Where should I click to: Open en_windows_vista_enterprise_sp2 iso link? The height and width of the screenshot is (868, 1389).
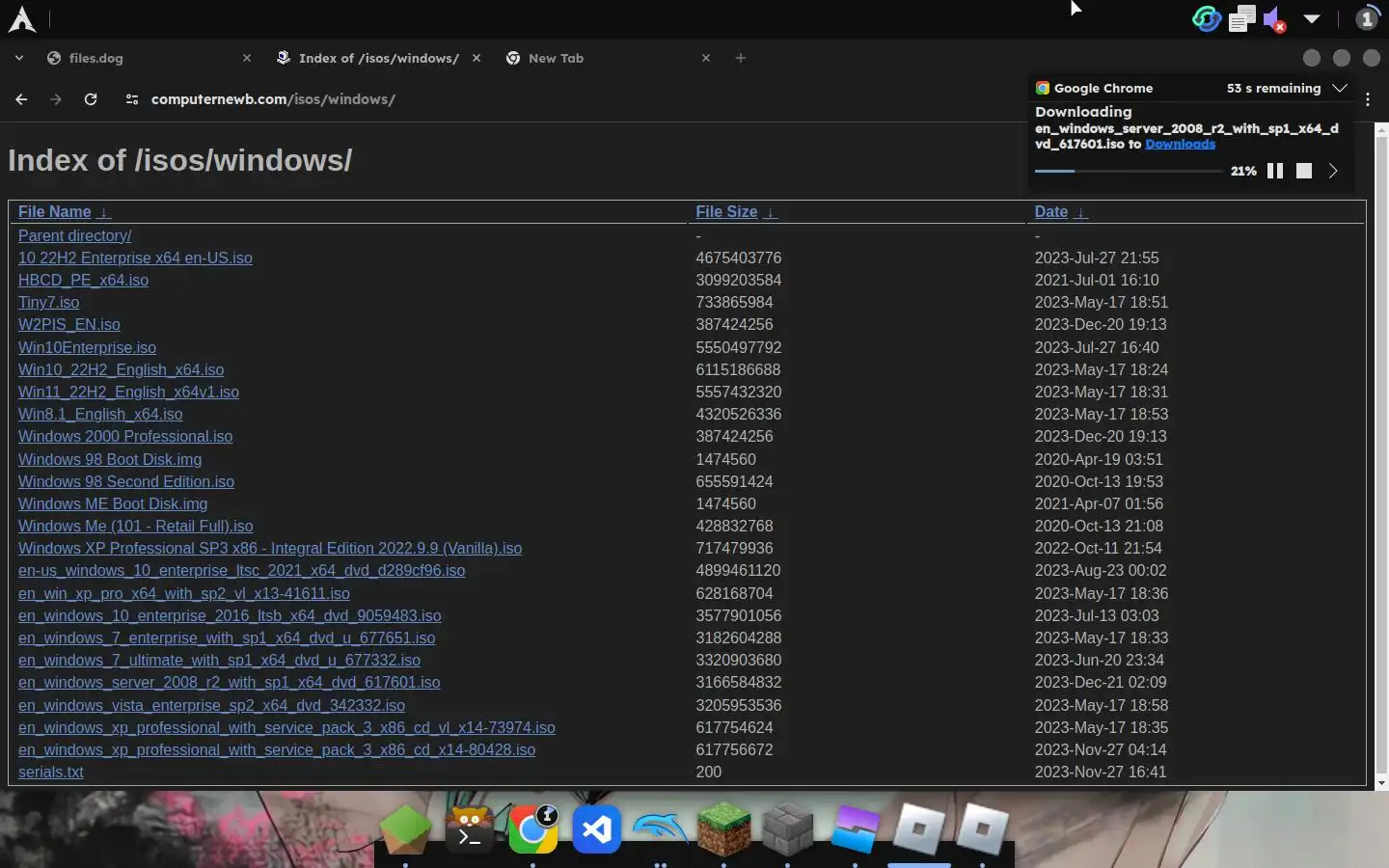pyautogui.click(x=211, y=705)
